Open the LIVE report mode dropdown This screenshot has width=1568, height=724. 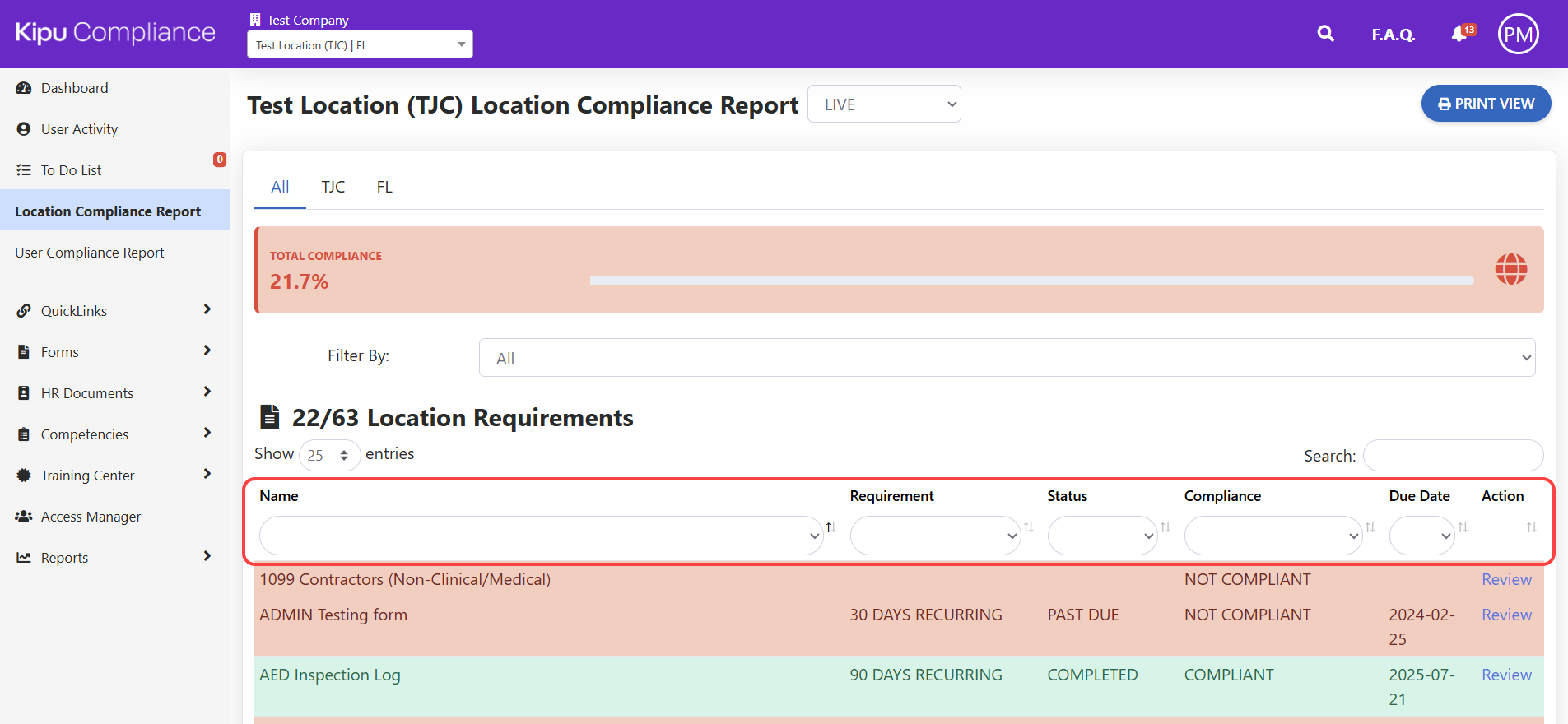click(883, 104)
